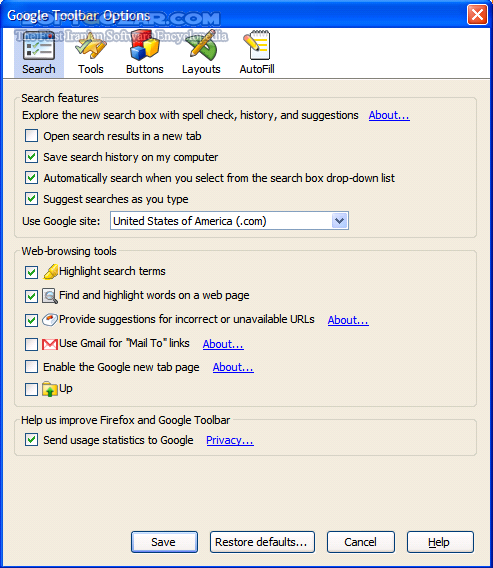The height and width of the screenshot is (568, 493).
Task: Click the Help button
Action: point(440,542)
